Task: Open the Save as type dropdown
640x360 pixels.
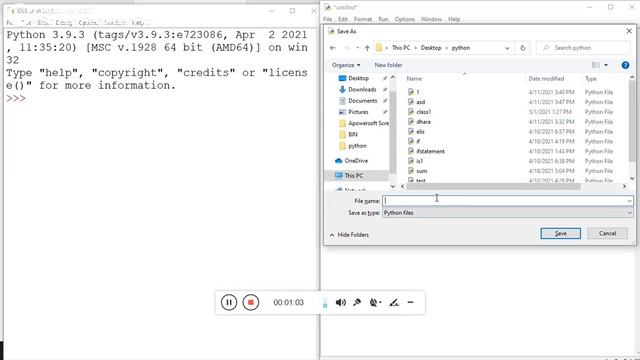Action: (508, 213)
